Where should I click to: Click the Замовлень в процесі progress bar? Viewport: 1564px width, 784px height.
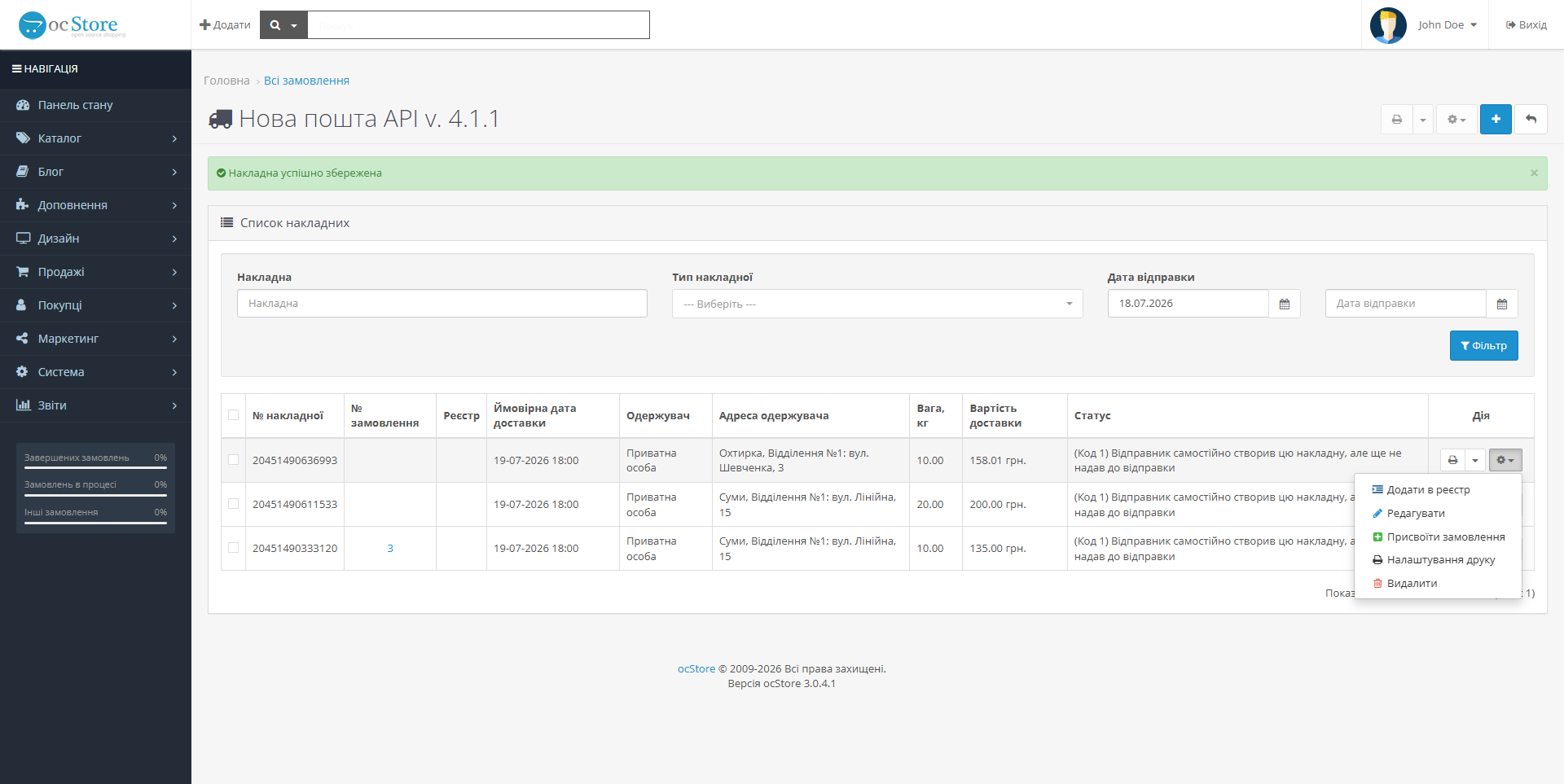pyautogui.click(x=95, y=496)
